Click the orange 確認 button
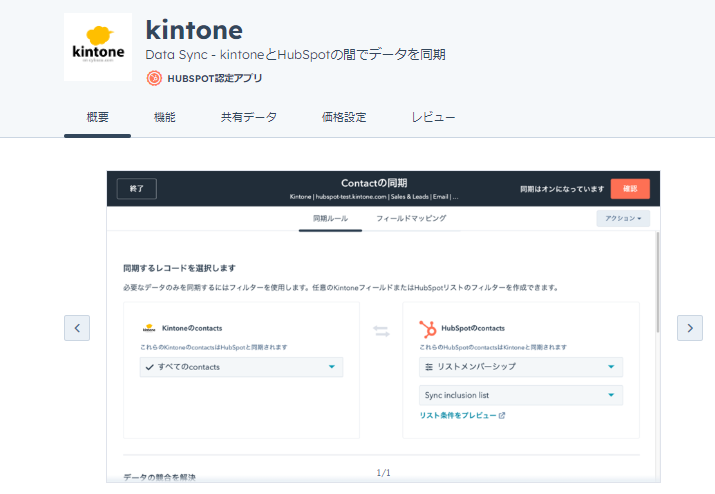Viewport: 715px width, 494px height. (630, 188)
